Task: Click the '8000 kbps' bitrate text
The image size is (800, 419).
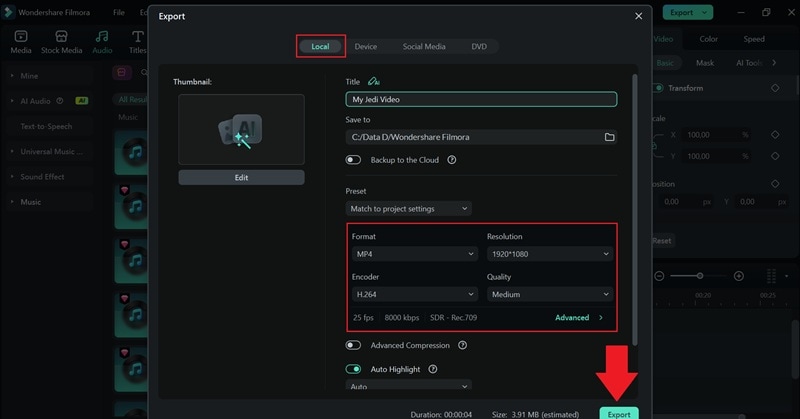Action: 402,317
